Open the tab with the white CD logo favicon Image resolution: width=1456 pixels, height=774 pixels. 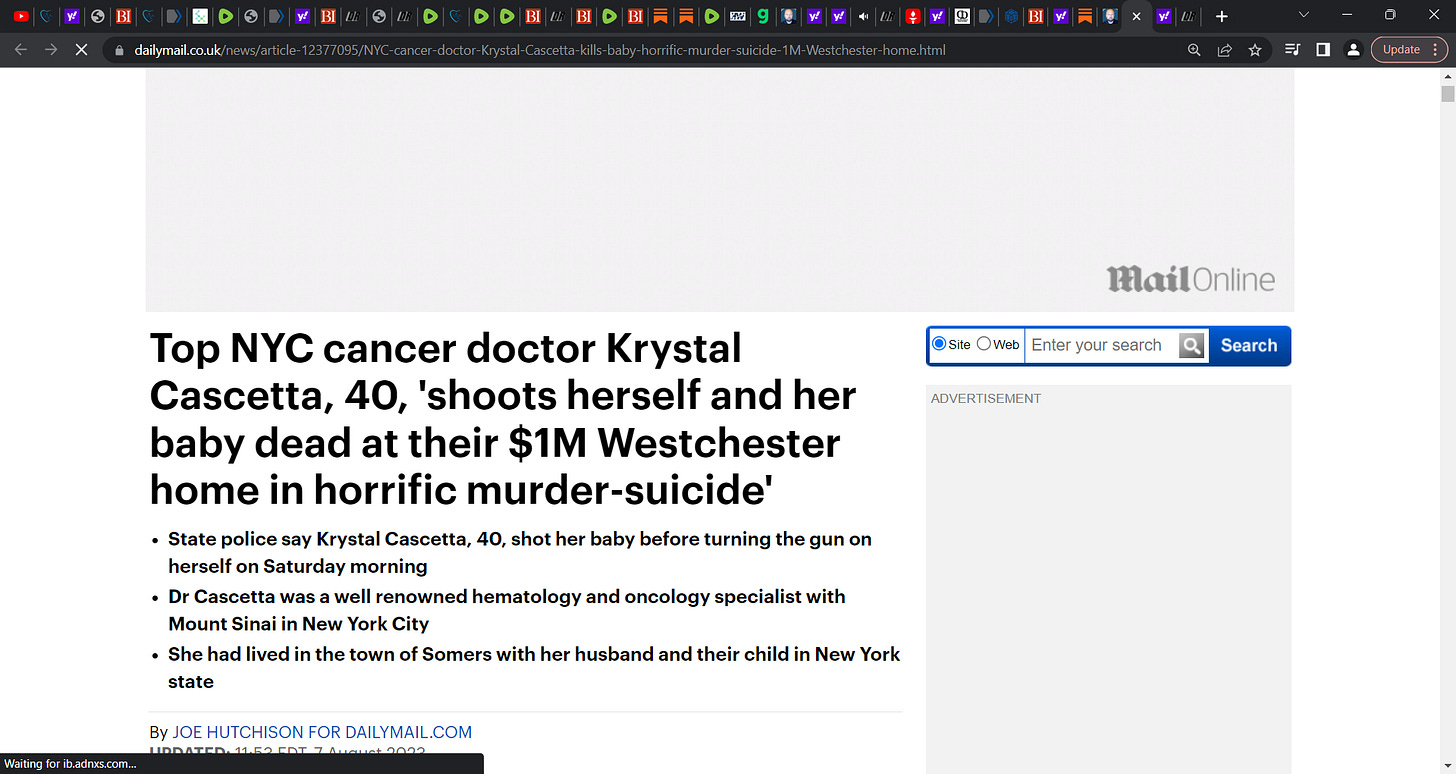click(962, 16)
